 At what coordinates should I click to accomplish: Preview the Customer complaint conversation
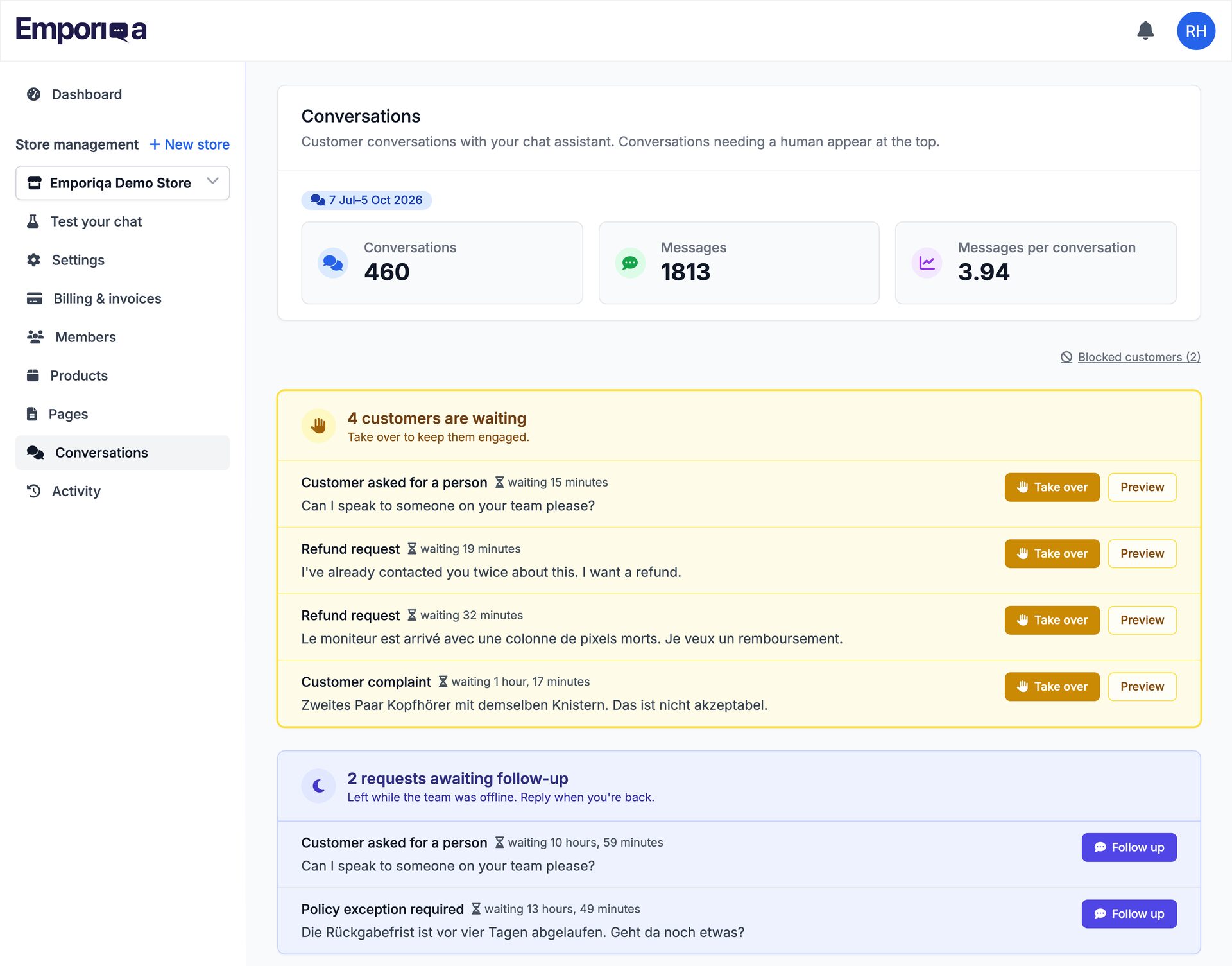point(1142,686)
